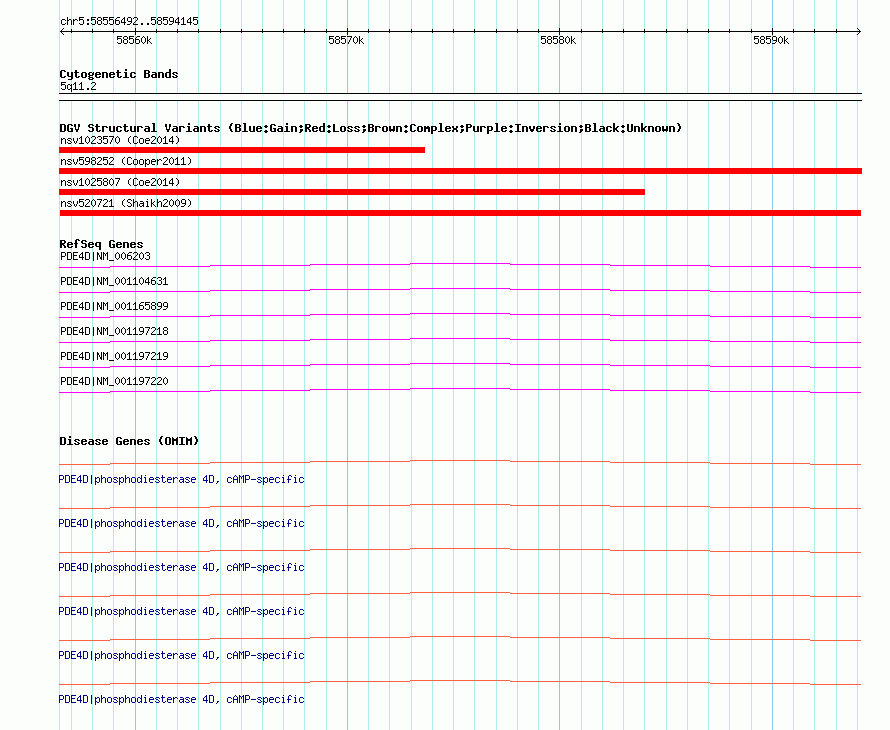This screenshot has height=730, width=890.
Task: Open the nsv1025807 (Coe2014) variant label
Action: tap(120, 182)
